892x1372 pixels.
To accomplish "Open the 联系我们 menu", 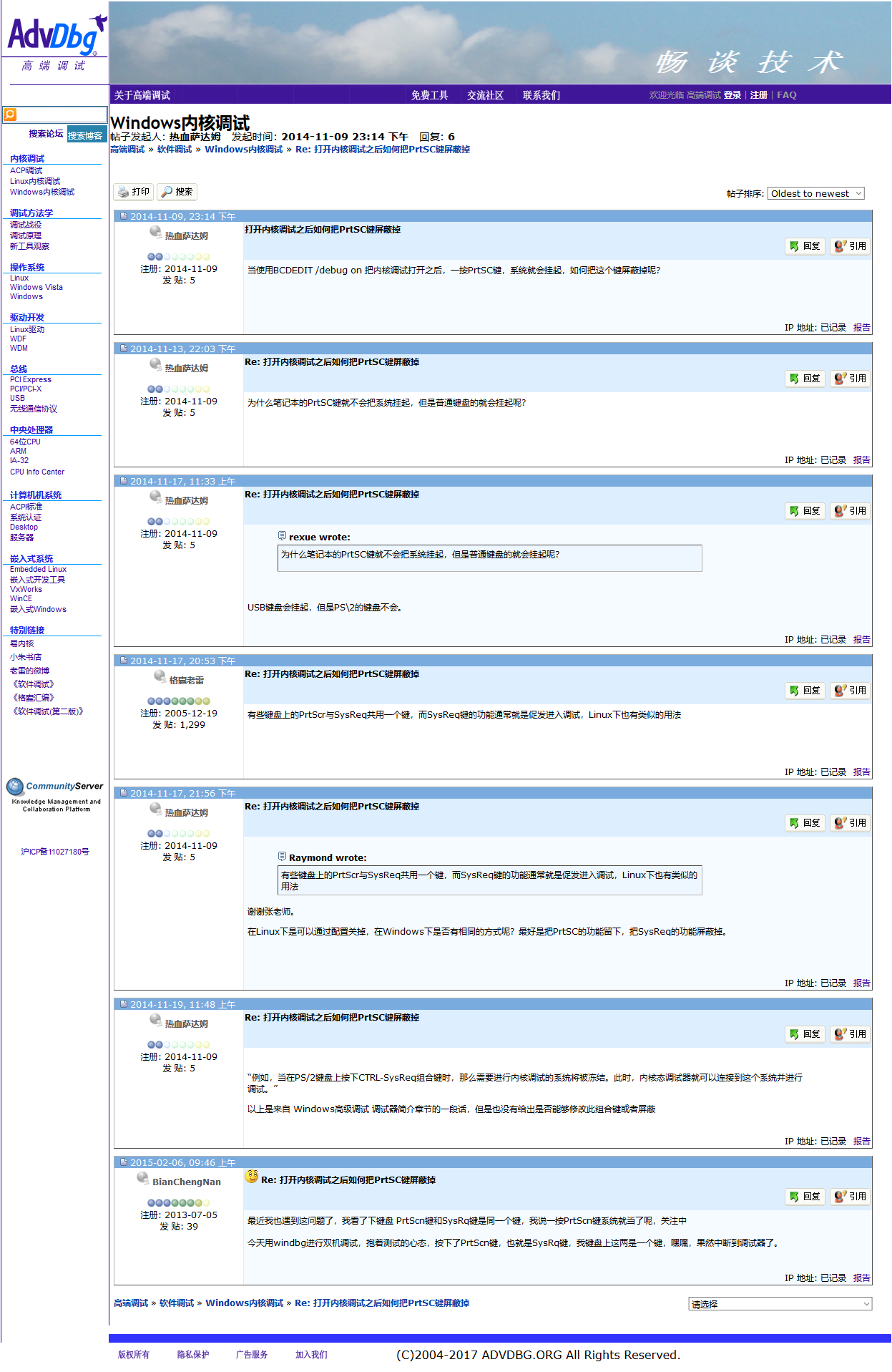I will pos(541,95).
